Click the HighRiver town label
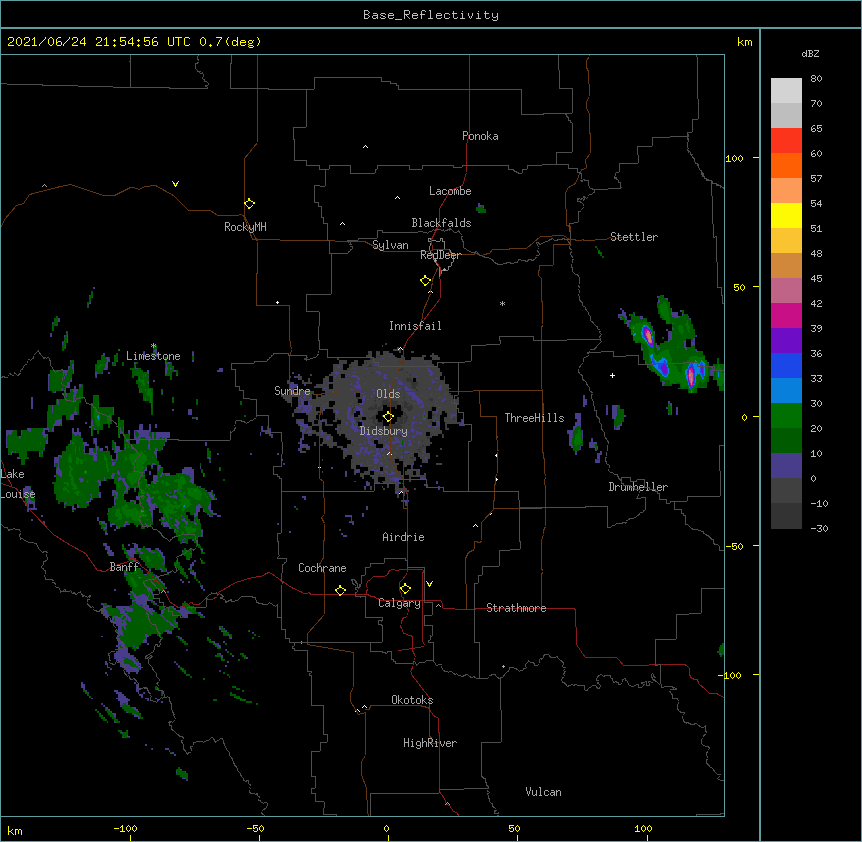Screen dimensions: 862x842 tap(430, 743)
